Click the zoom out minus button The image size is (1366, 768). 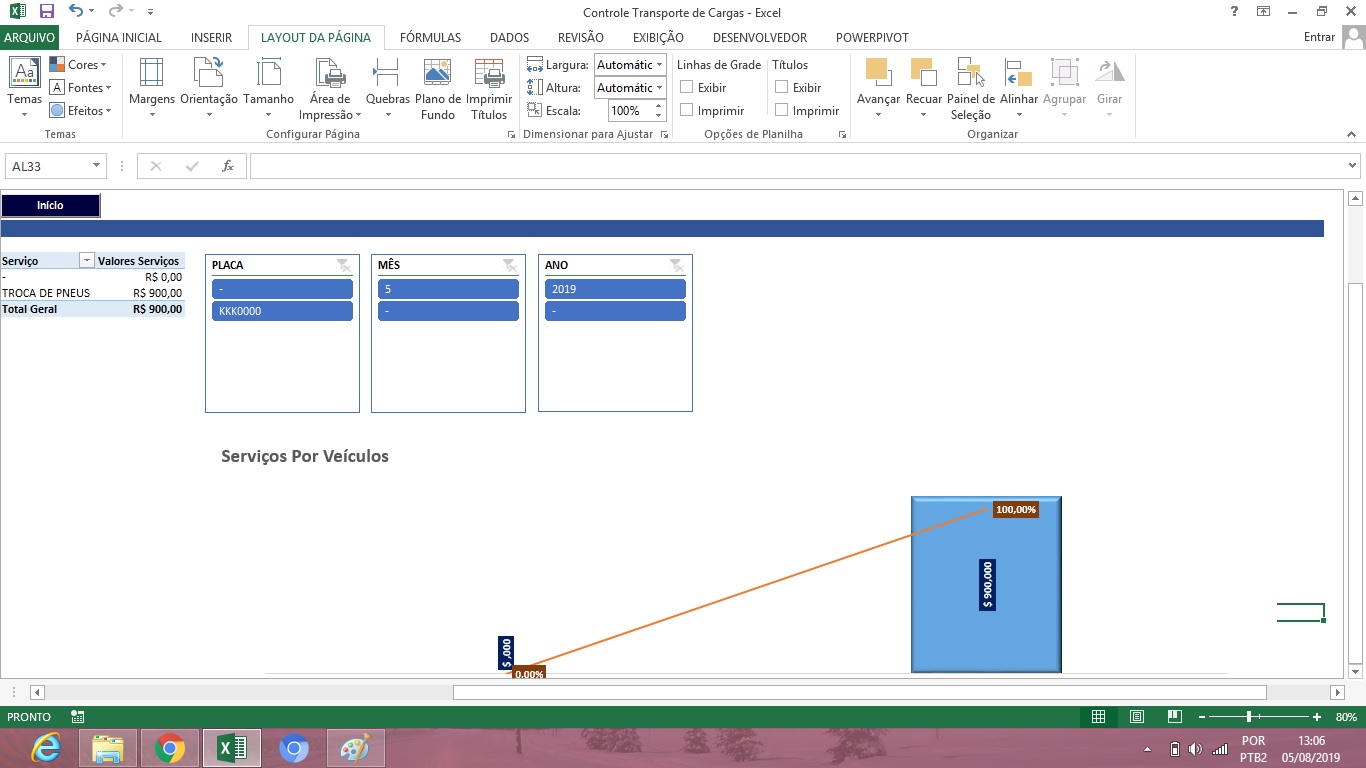pyautogui.click(x=1202, y=717)
